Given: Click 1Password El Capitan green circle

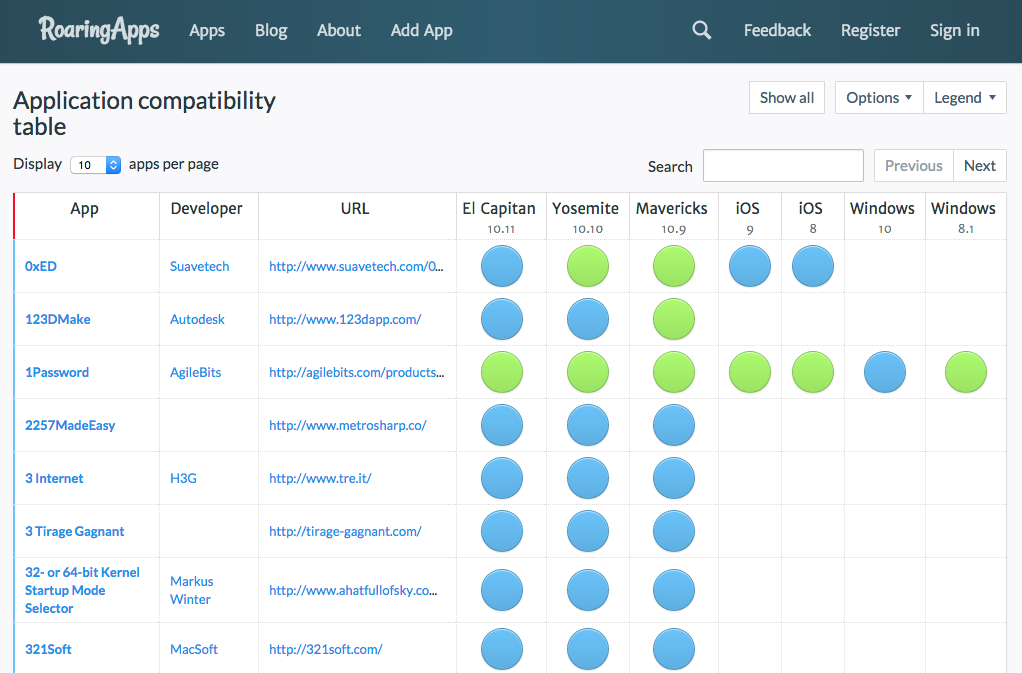Looking at the screenshot, I should point(502,372).
